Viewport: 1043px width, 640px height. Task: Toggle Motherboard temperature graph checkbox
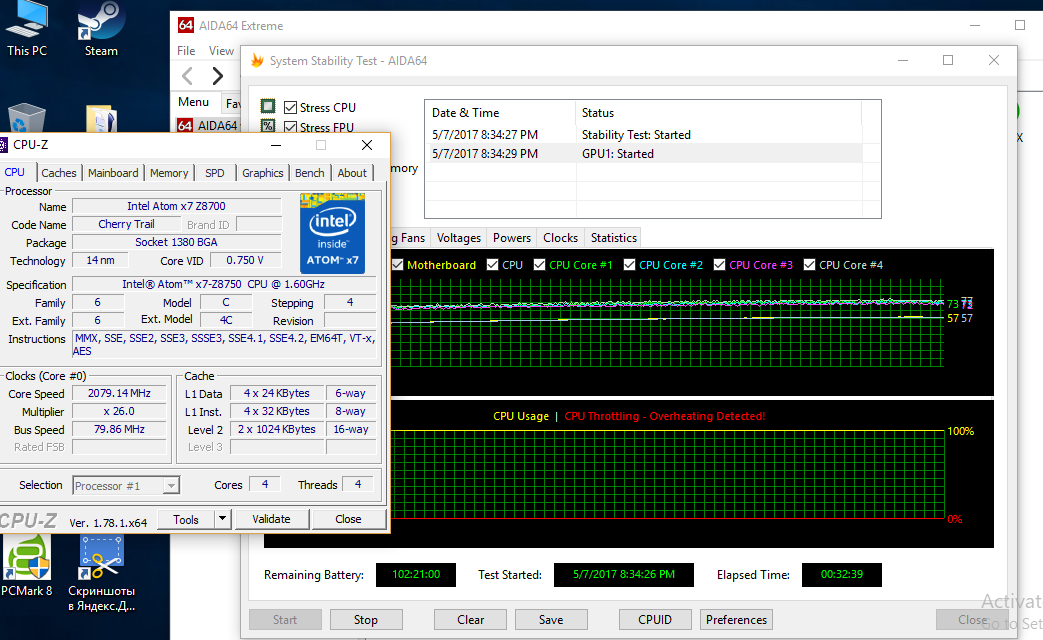point(398,265)
